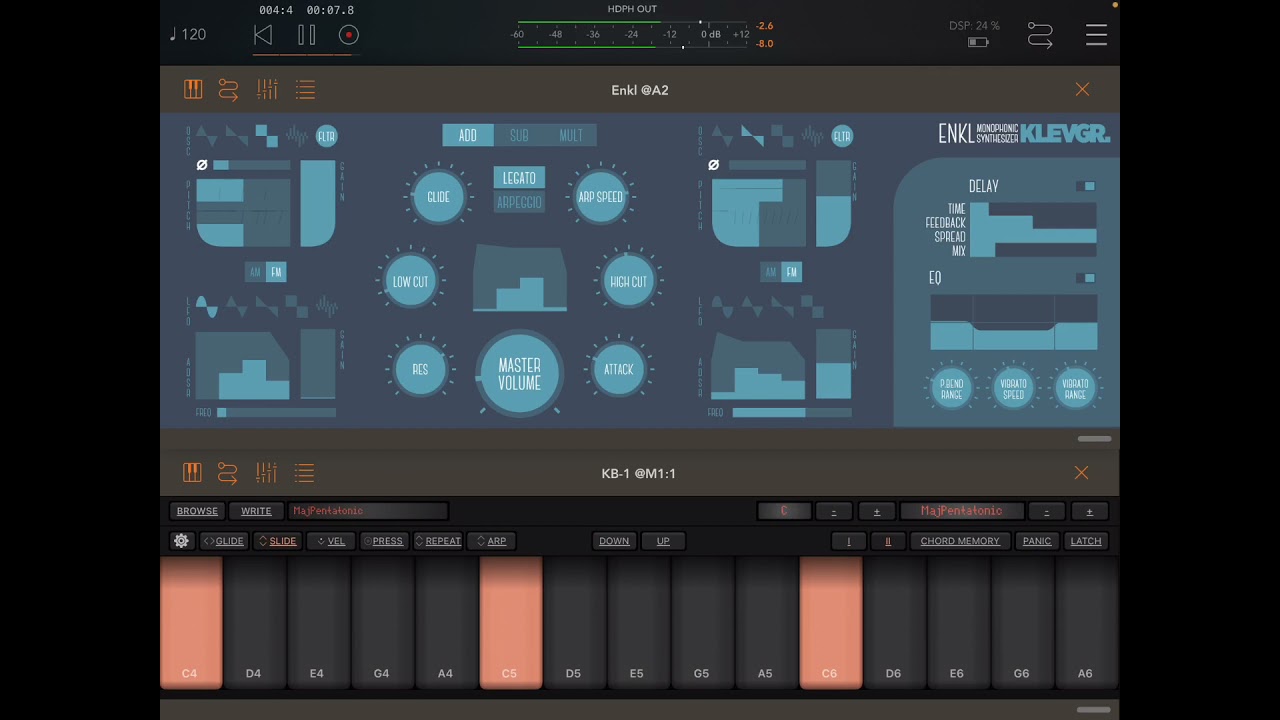1280x720 pixels.
Task: Open the AUM hamburger menu
Action: point(1096,35)
